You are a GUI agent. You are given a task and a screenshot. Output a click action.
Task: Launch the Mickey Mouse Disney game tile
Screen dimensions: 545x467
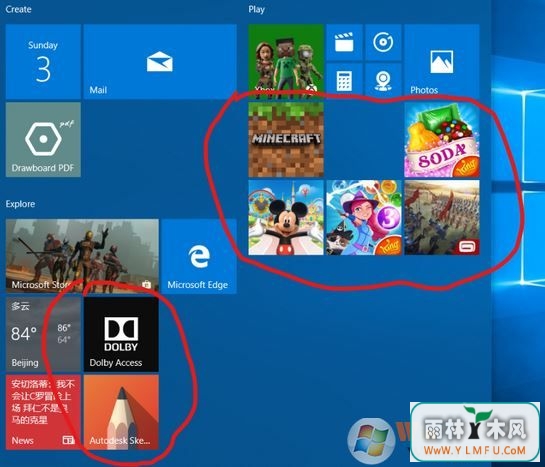point(286,218)
